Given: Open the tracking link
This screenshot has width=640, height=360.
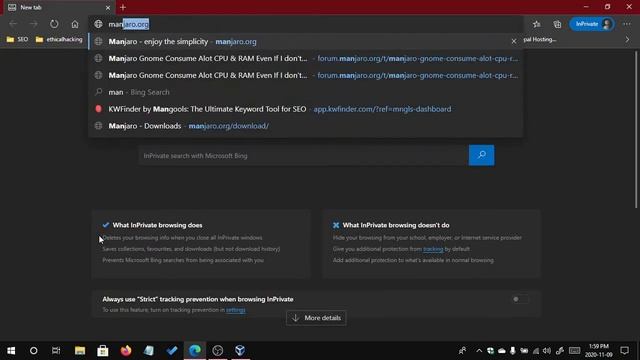Looking at the screenshot, I should pos(433,249).
